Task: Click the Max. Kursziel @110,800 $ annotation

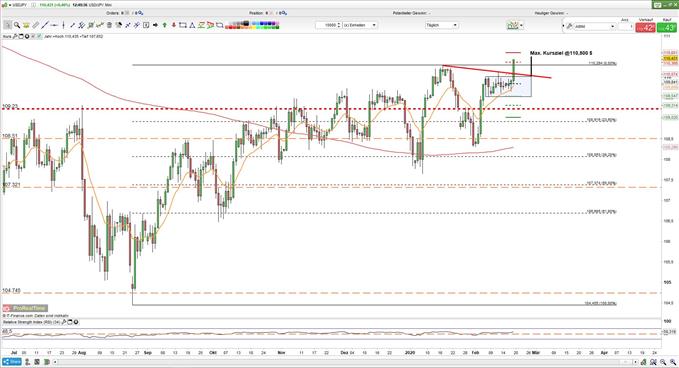Action: click(561, 53)
